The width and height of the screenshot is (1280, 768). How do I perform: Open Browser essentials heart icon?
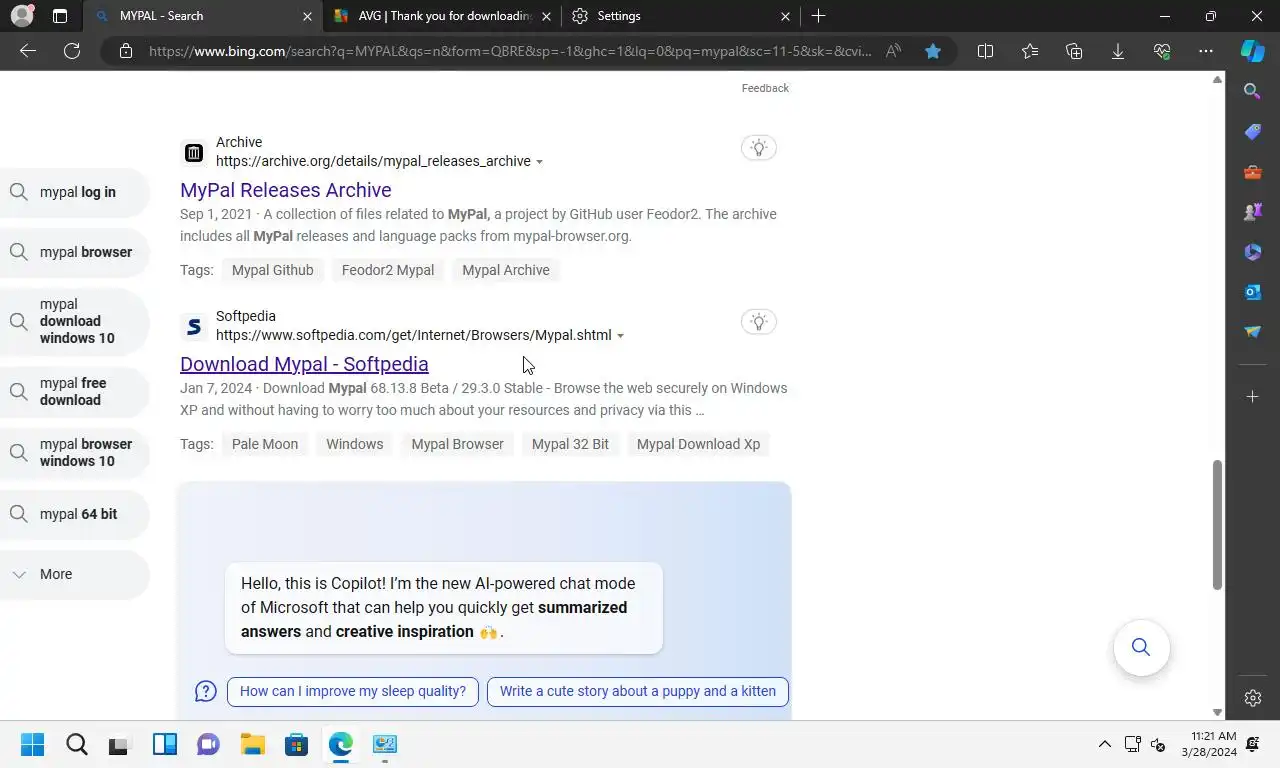pyautogui.click(x=1162, y=51)
